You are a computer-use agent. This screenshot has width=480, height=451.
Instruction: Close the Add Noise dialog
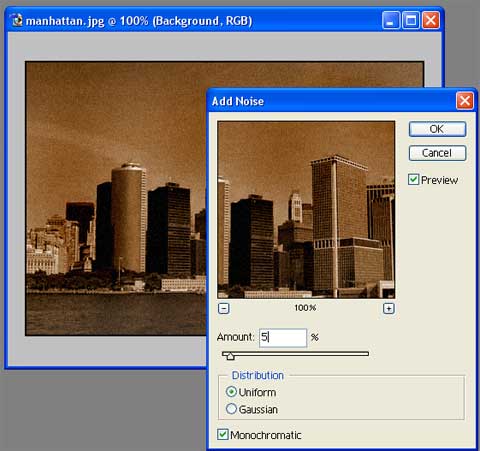[465, 101]
